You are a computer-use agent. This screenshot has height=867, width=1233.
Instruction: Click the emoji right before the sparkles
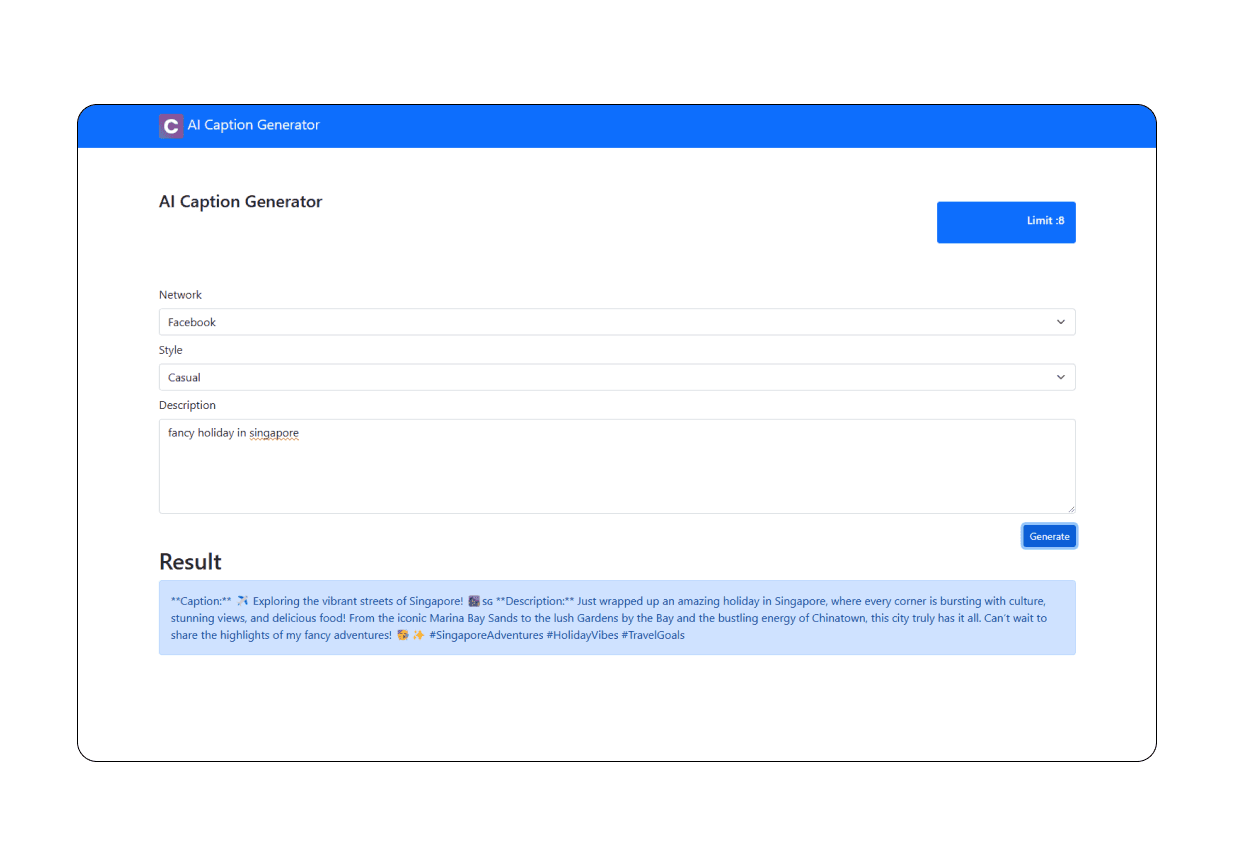click(x=402, y=635)
